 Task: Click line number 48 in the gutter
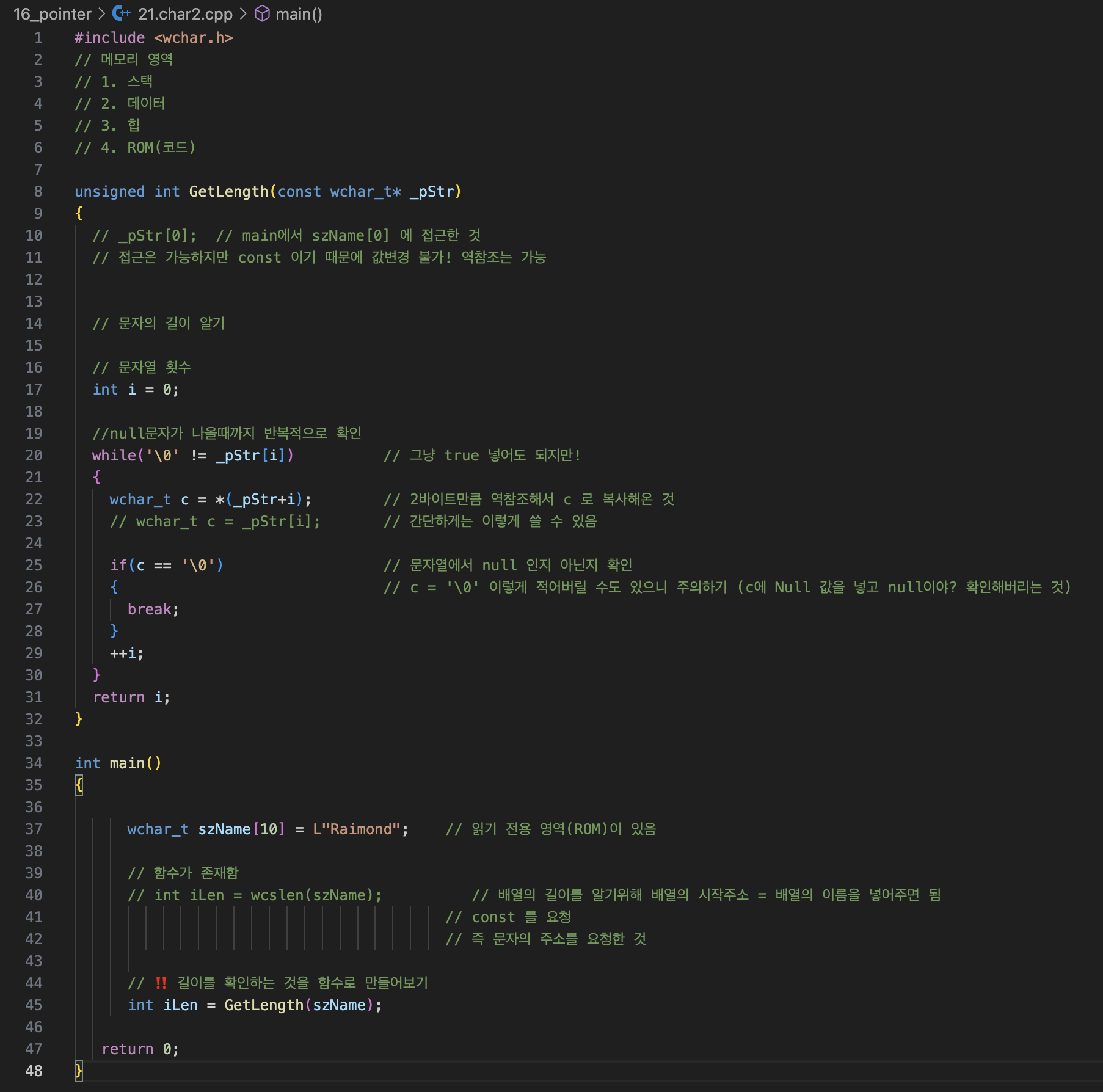click(34, 1071)
